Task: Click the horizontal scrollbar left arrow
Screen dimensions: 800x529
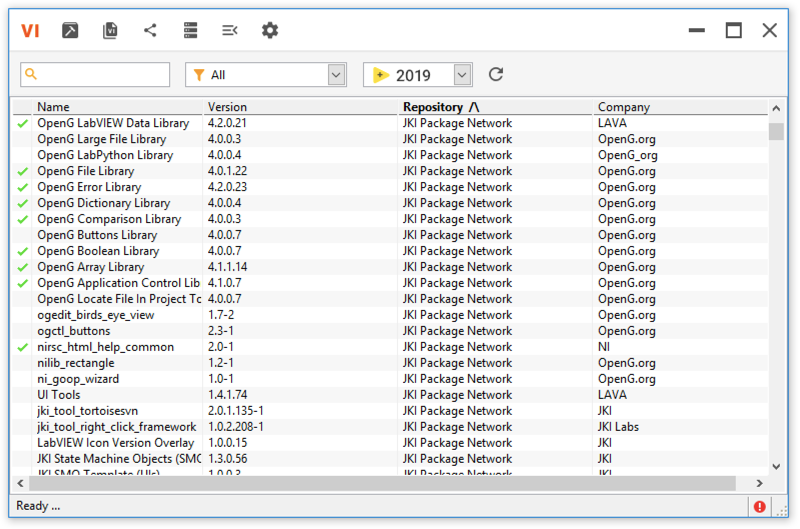Action: click(20, 483)
